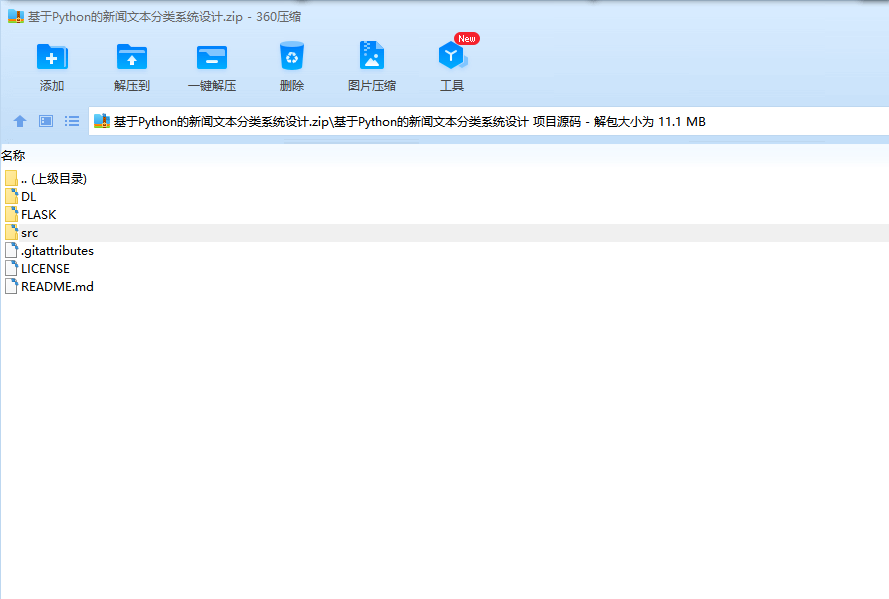
Task: Click the parent directory folder icon
Action: [x=11, y=179]
